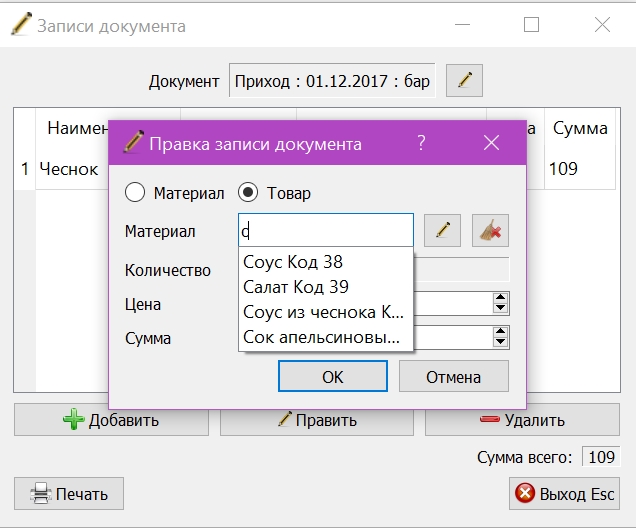Choose Соус из чеснока suggestion
The height and width of the screenshot is (528, 636).
(326, 312)
